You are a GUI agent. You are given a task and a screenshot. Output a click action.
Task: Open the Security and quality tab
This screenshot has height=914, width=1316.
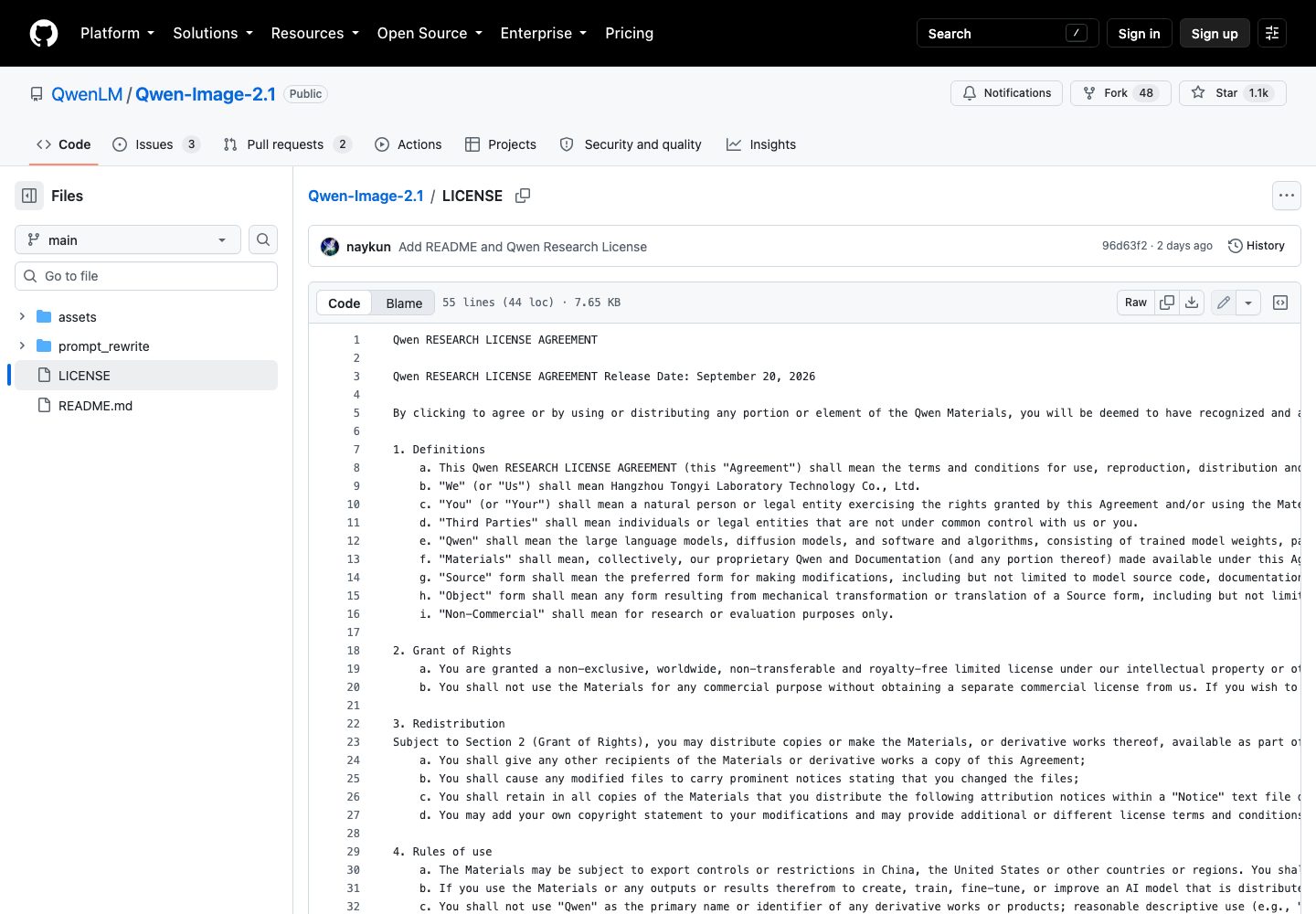(631, 144)
